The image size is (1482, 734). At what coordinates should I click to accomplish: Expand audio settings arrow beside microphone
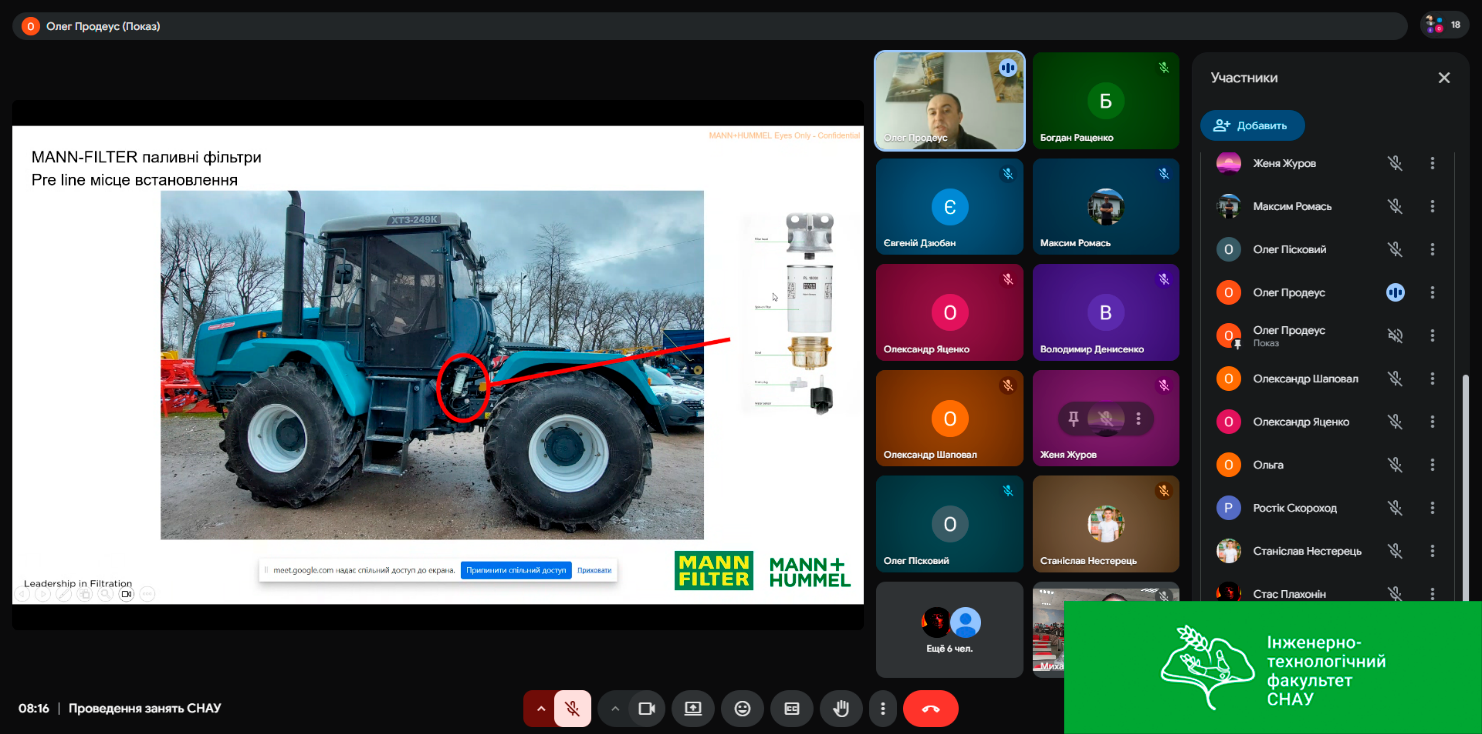point(541,708)
